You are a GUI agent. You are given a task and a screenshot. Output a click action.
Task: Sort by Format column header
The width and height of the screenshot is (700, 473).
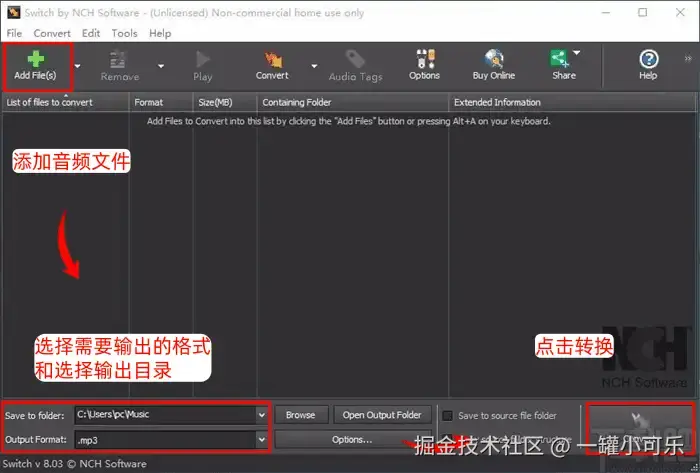[161, 103]
